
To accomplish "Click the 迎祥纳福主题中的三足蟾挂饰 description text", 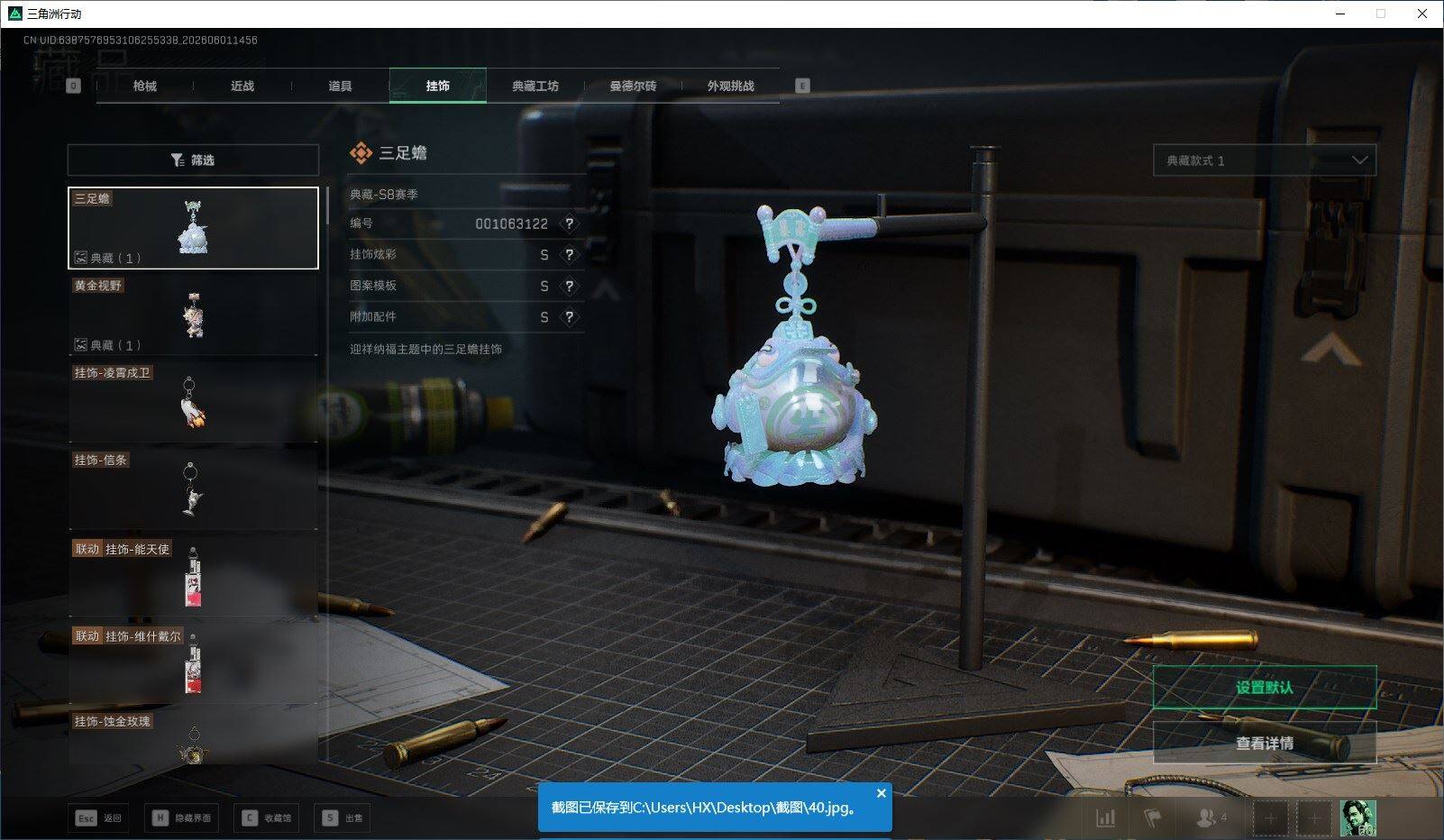I will pyautogui.click(x=425, y=349).
